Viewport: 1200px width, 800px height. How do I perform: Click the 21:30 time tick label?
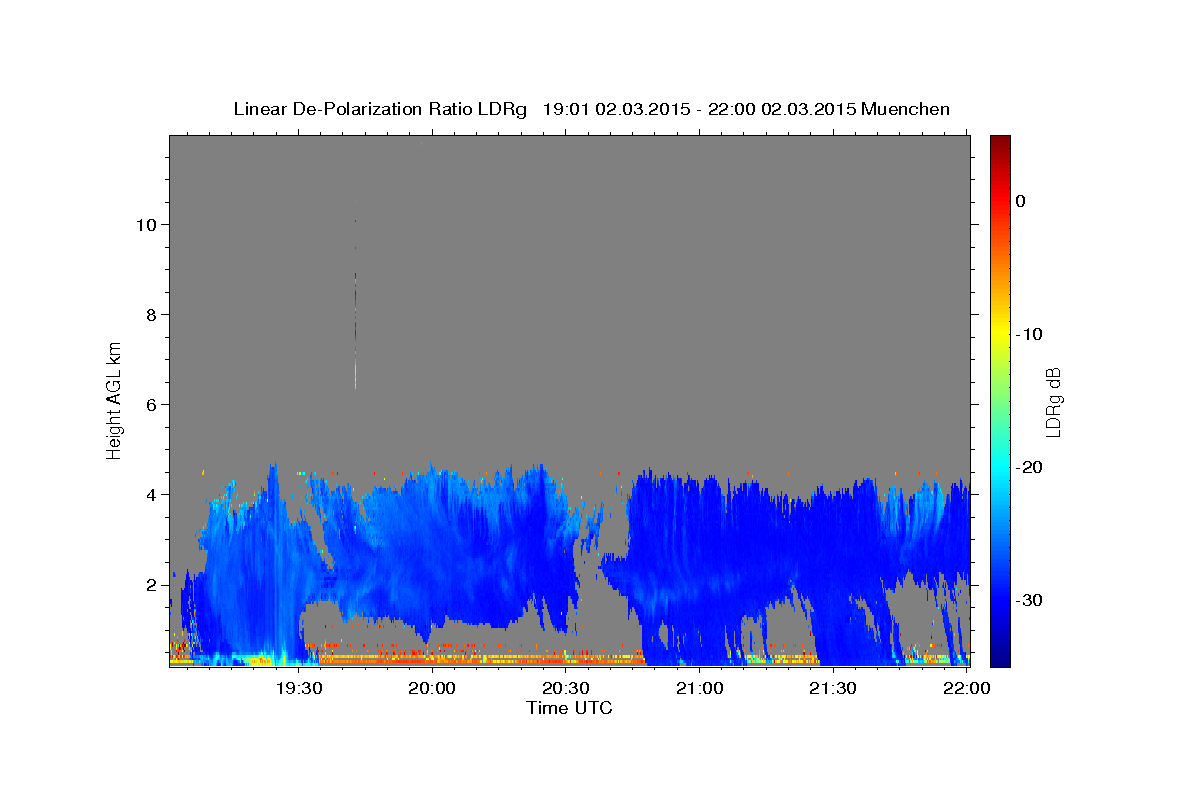tap(833, 688)
